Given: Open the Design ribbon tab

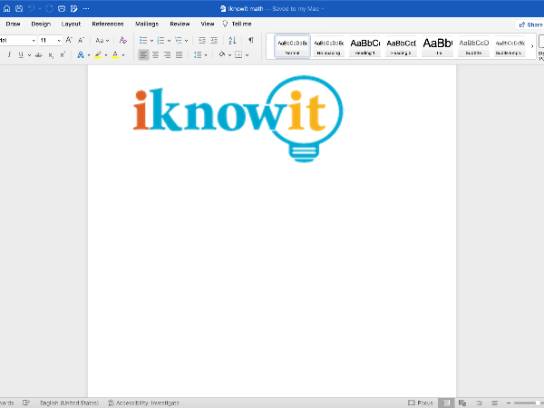Looking at the screenshot, I should [x=41, y=24].
